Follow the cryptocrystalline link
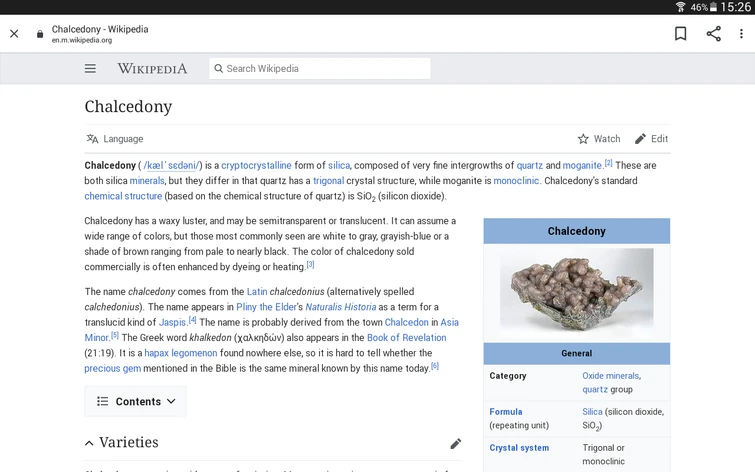The image size is (755, 472). [256, 165]
